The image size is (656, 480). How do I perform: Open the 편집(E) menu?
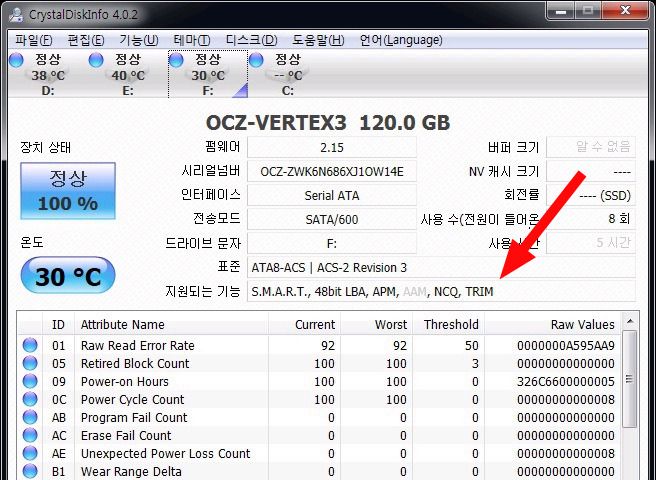[x=86, y=40]
